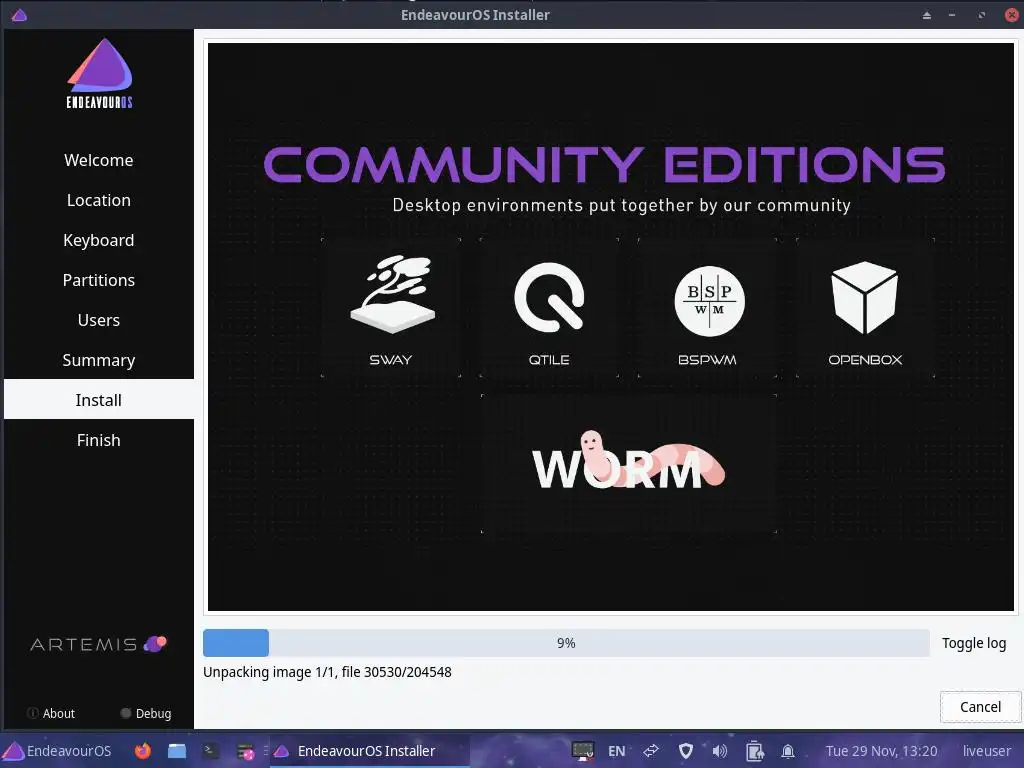
Task: Select the Welcome step in sidebar
Action: tap(99, 160)
